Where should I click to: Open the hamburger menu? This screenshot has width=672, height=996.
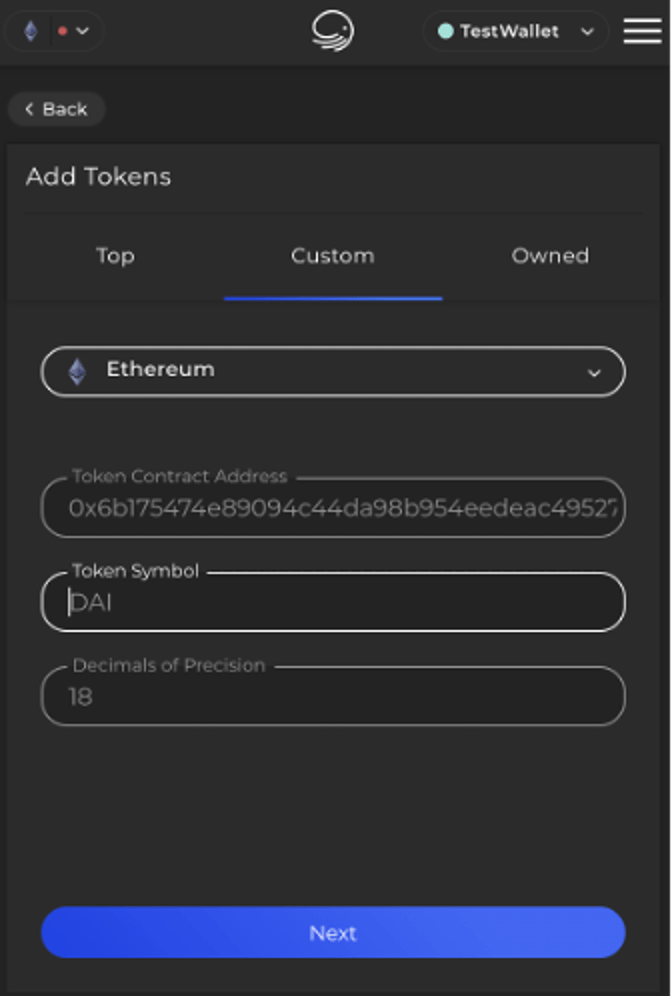642,31
